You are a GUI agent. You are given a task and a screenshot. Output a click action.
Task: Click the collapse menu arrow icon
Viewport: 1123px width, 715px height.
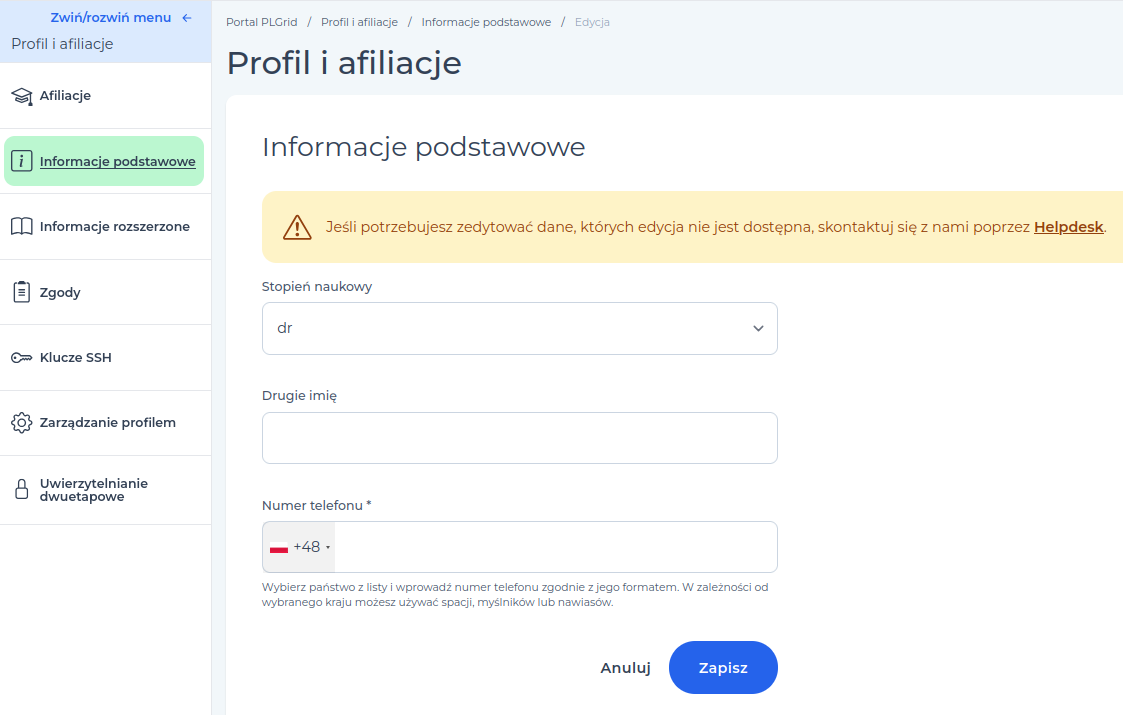[x=187, y=18]
